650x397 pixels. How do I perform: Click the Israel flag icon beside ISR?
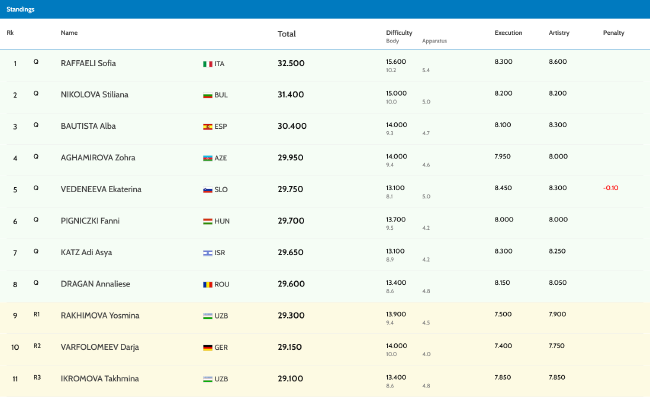point(208,253)
